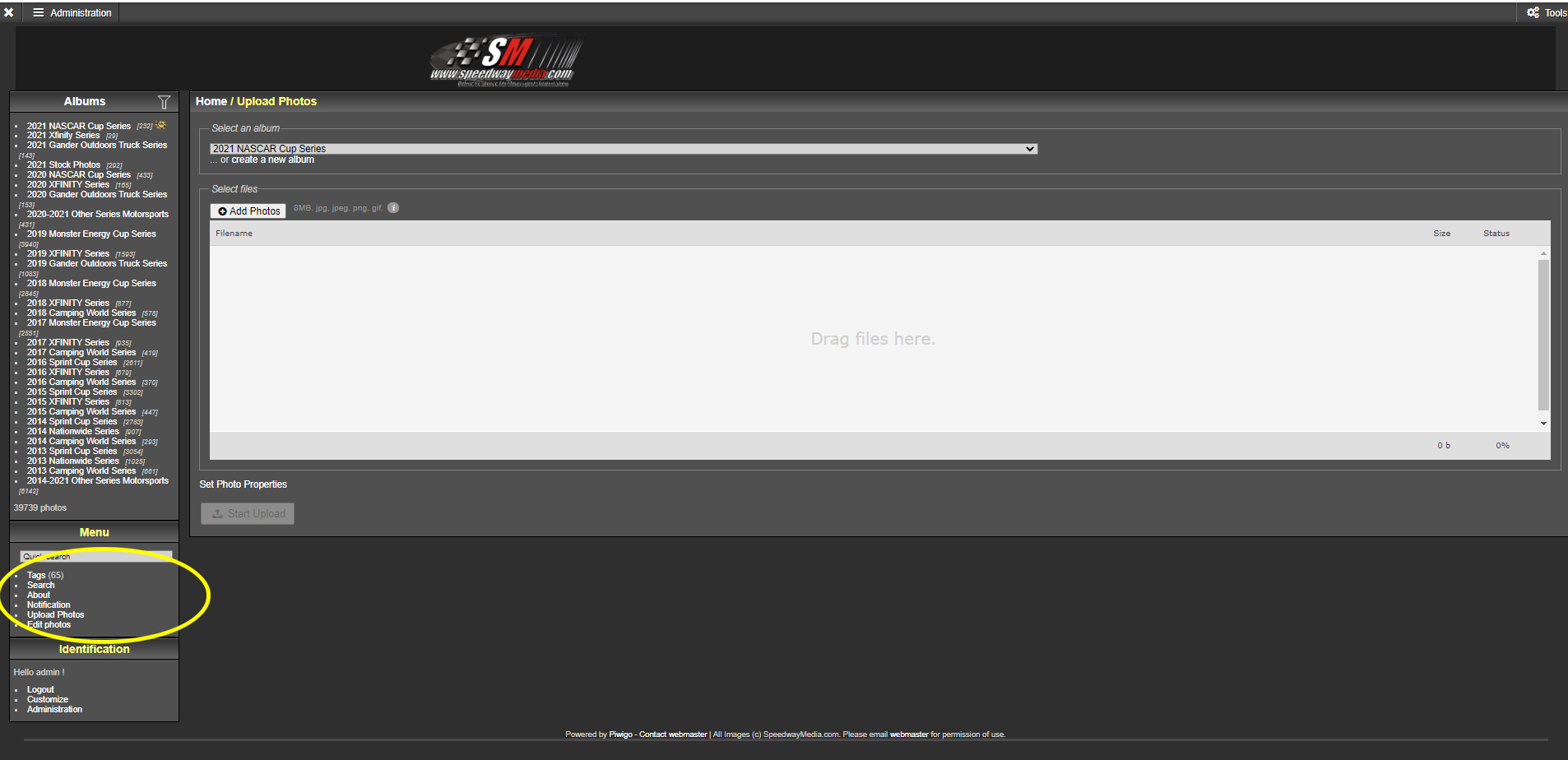Open the Tools gear menu
Image resolution: width=1568 pixels, height=760 pixels.
point(1546,12)
